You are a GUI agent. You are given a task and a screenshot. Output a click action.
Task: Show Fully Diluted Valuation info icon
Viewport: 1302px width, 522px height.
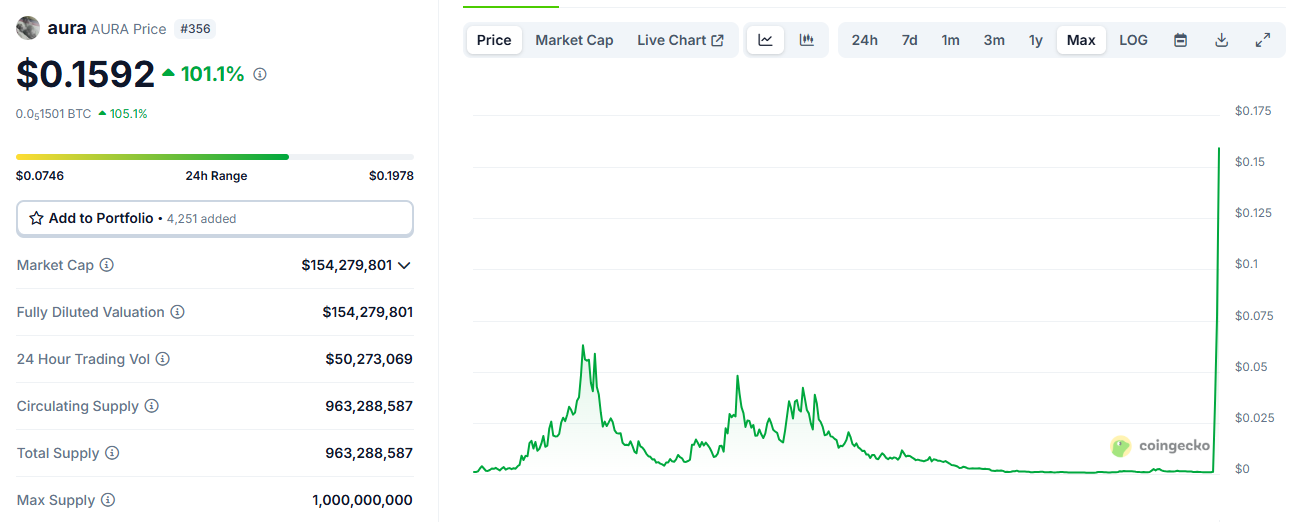(177, 312)
